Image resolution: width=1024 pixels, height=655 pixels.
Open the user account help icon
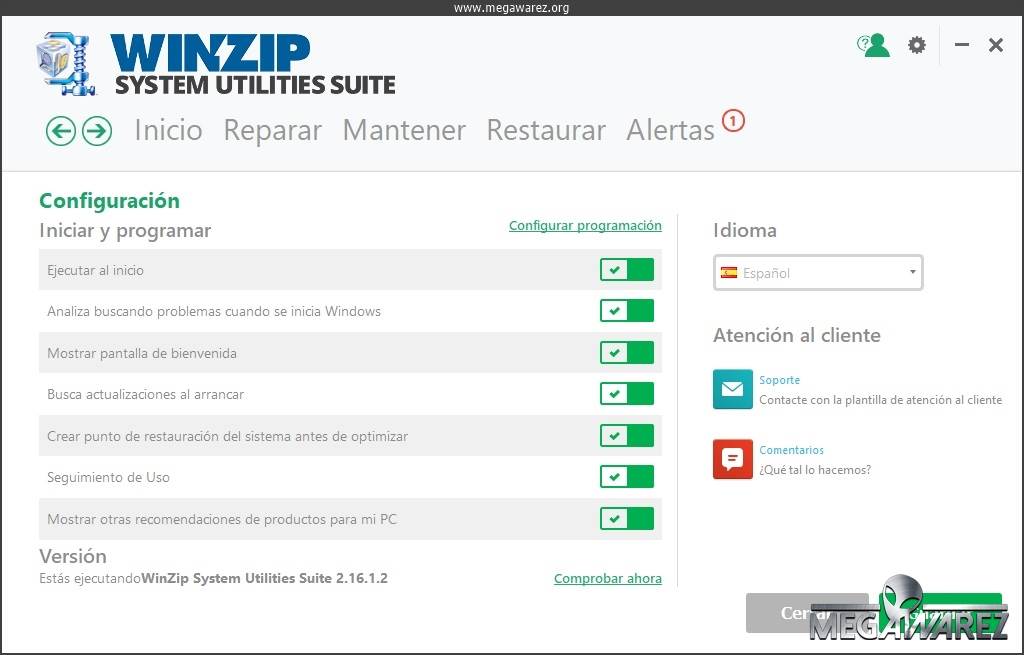coord(874,45)
